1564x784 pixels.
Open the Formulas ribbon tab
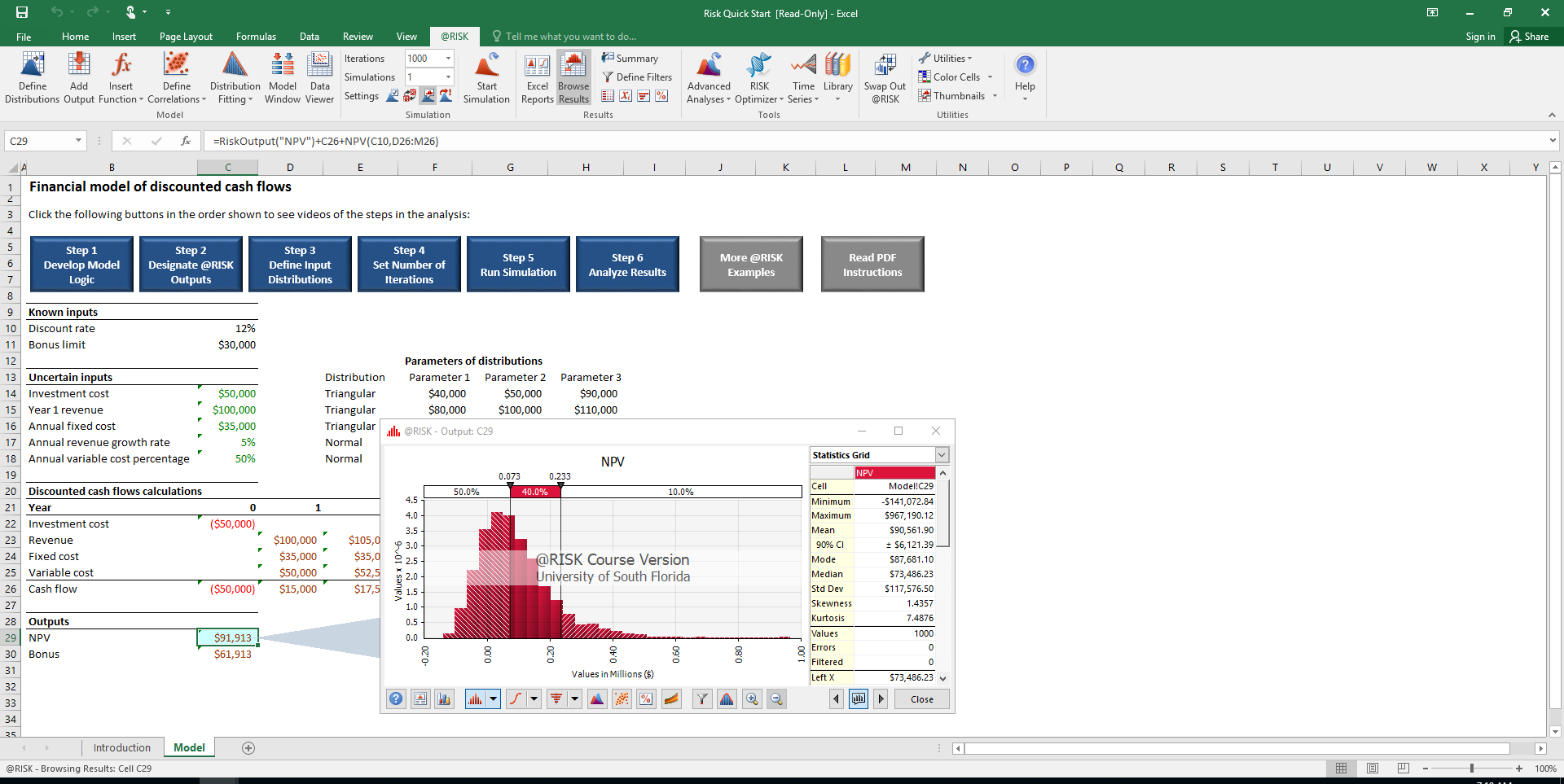256,37
